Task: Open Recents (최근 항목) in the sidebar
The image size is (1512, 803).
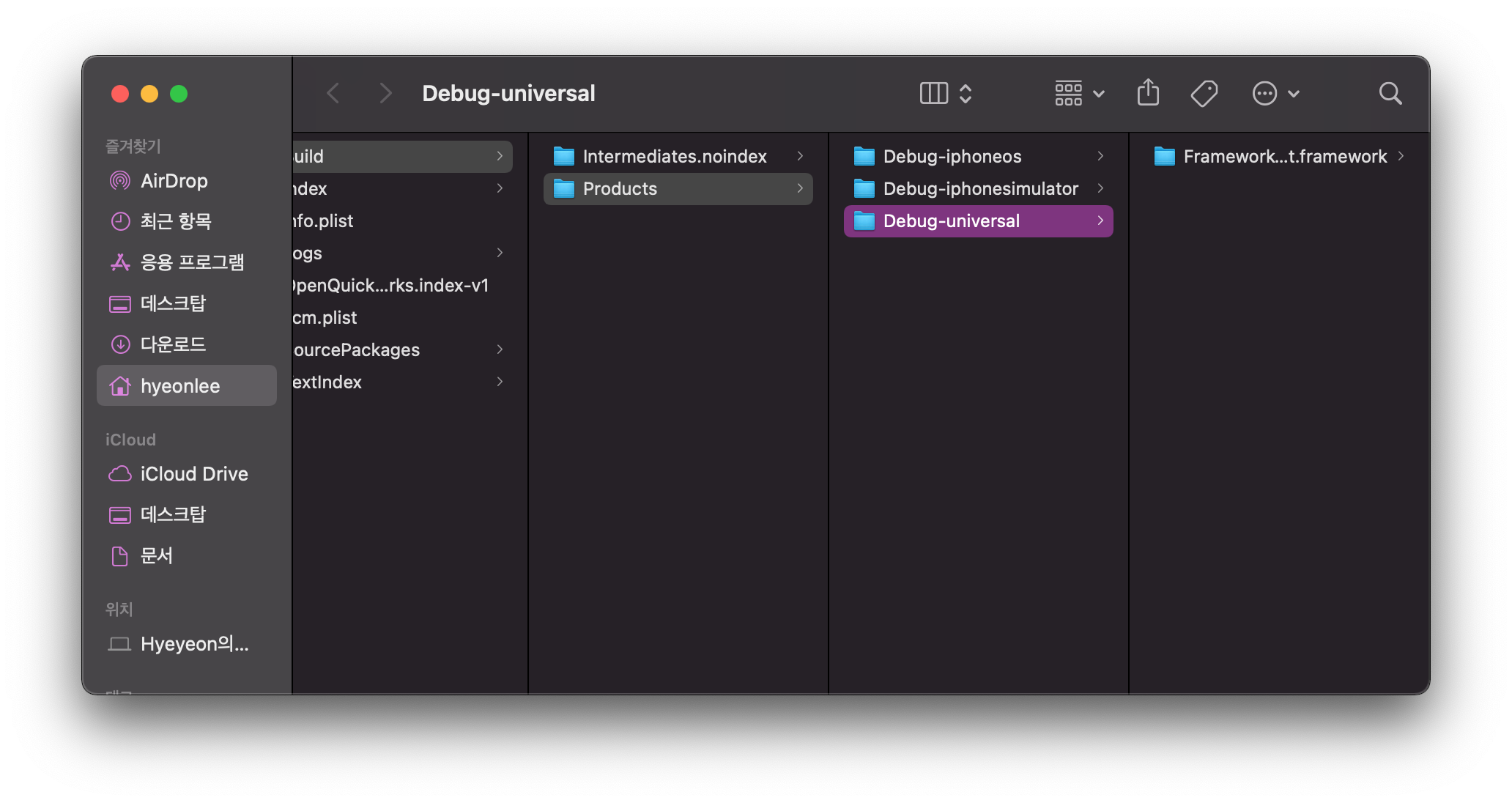Action: 176,221
